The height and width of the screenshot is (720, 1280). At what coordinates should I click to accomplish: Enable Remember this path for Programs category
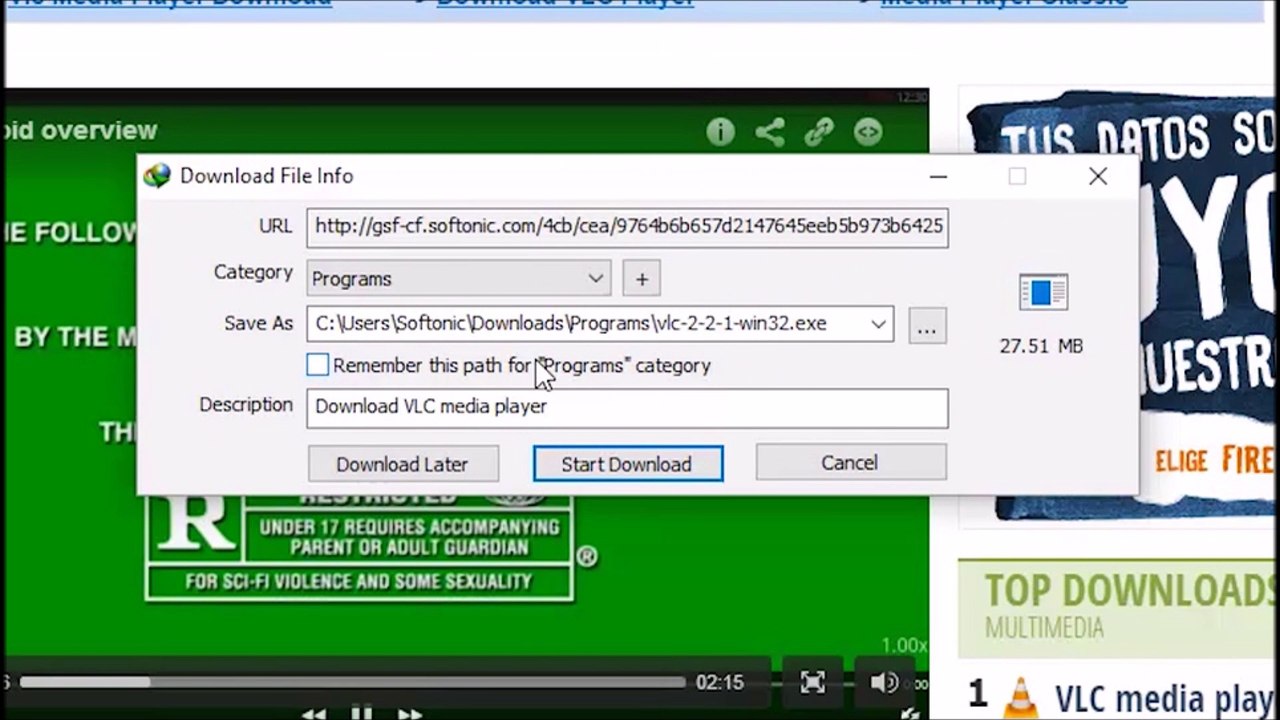coord(318,365)
